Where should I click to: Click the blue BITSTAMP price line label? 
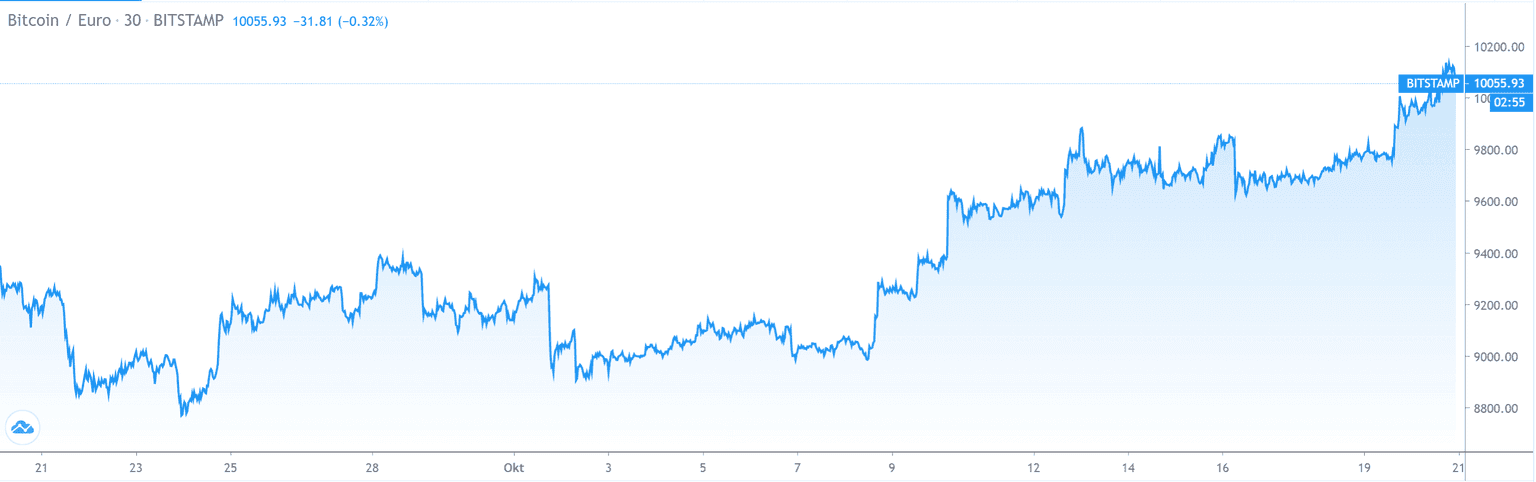coord(1432,83)
